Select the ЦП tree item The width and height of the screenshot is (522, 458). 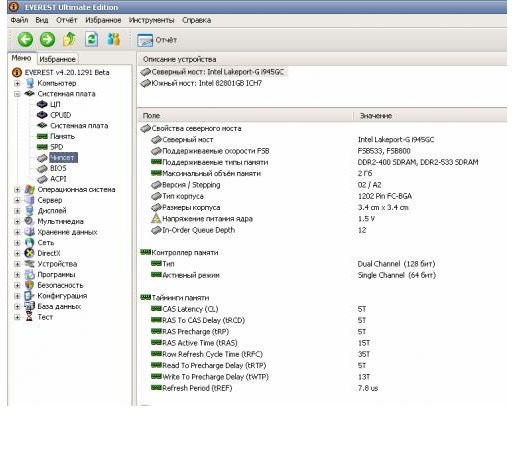pyautogui.click(x=55, y=104)
